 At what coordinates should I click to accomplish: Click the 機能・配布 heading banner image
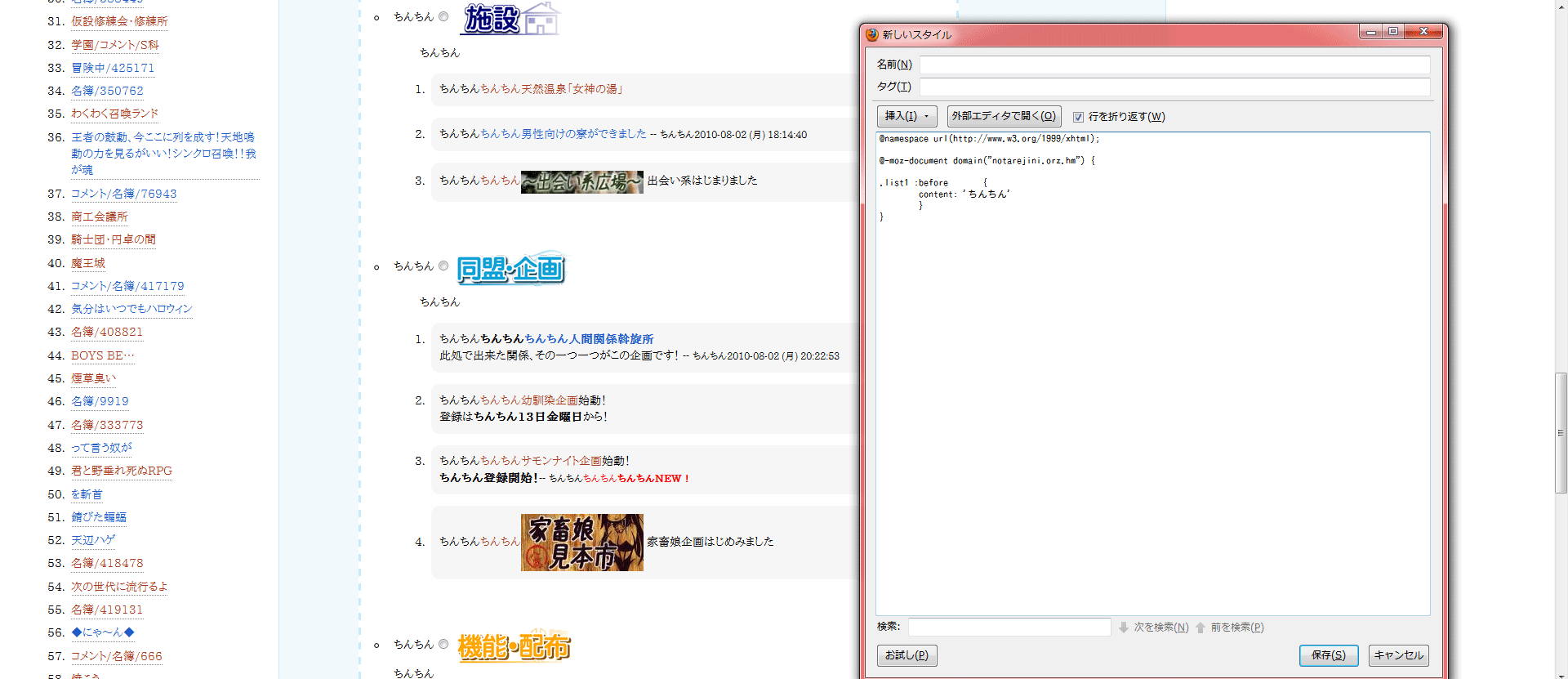tap(514, 646)
